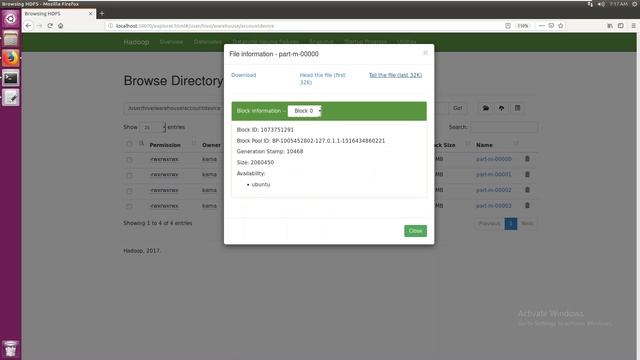Click the Pocket save icon
Image resolution: width=640 pixels, height=360 pixels.
(x=551, y=26)
